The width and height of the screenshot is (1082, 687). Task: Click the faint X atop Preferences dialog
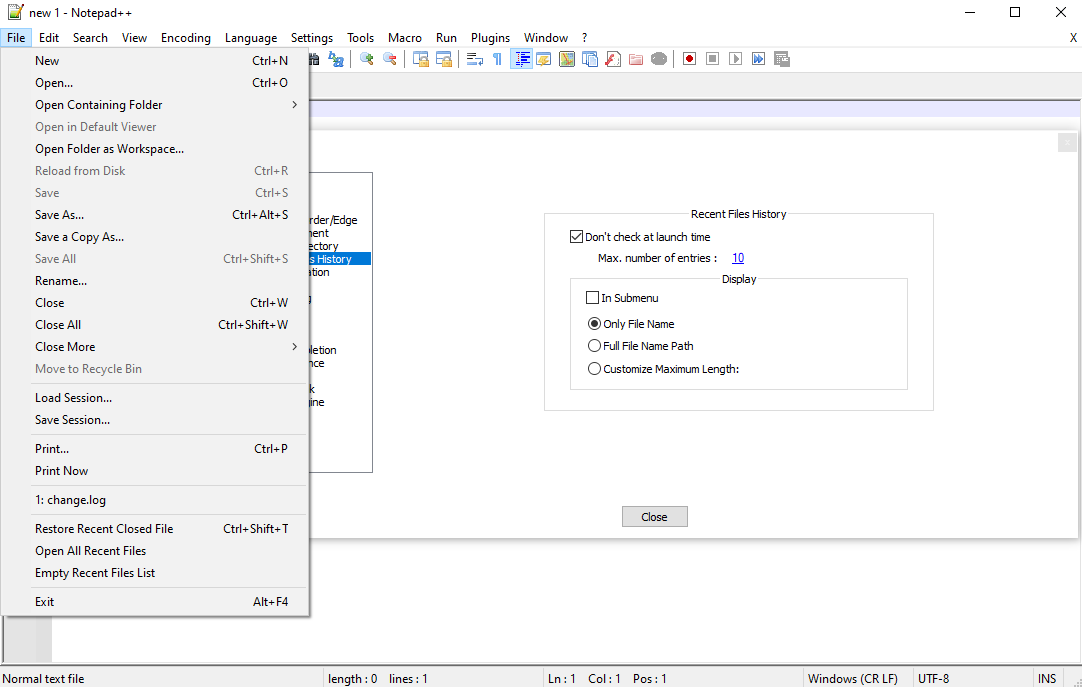click(x=1067, y=143)
